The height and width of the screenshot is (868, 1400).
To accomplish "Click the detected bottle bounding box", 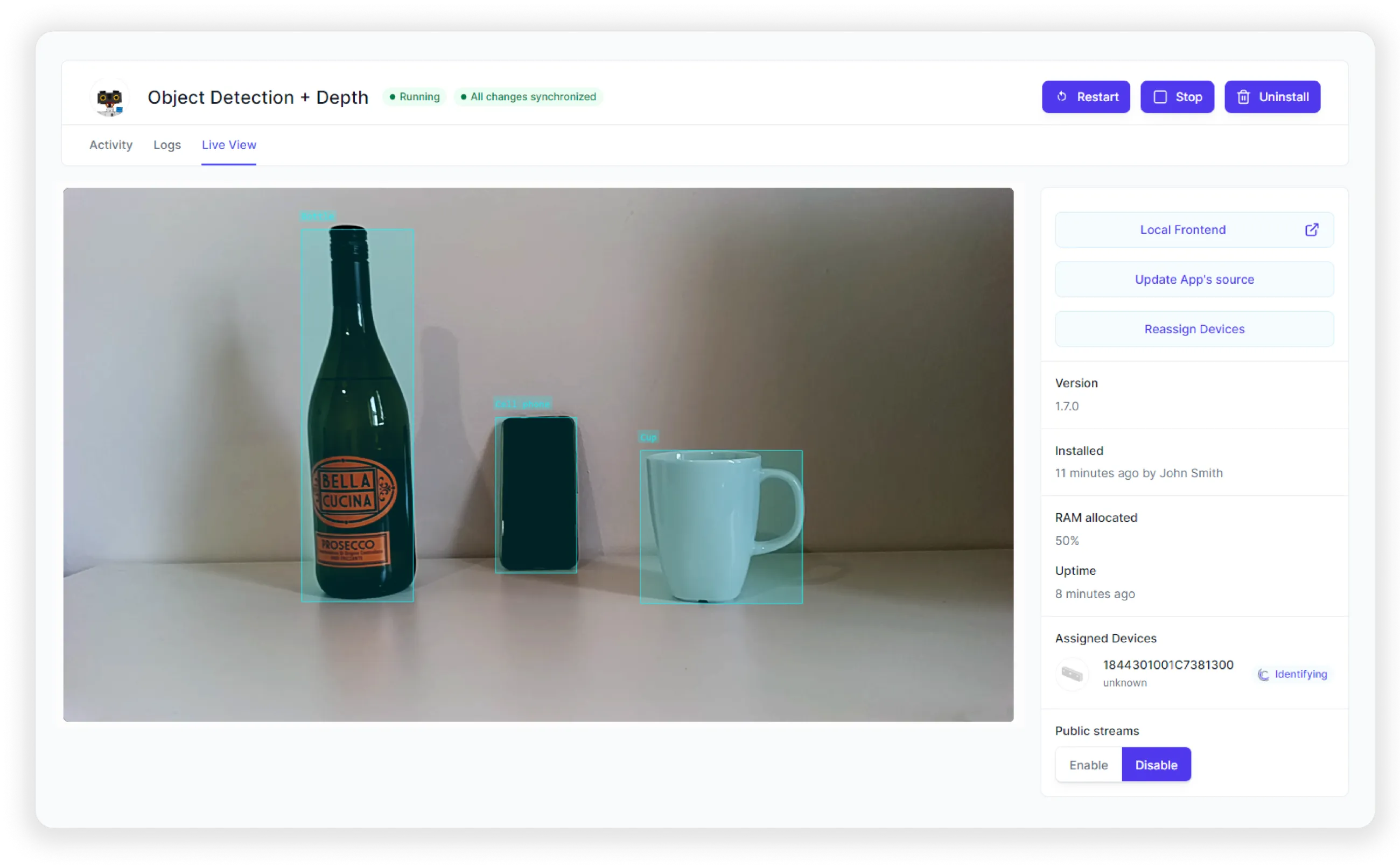I will click(357, 415).
